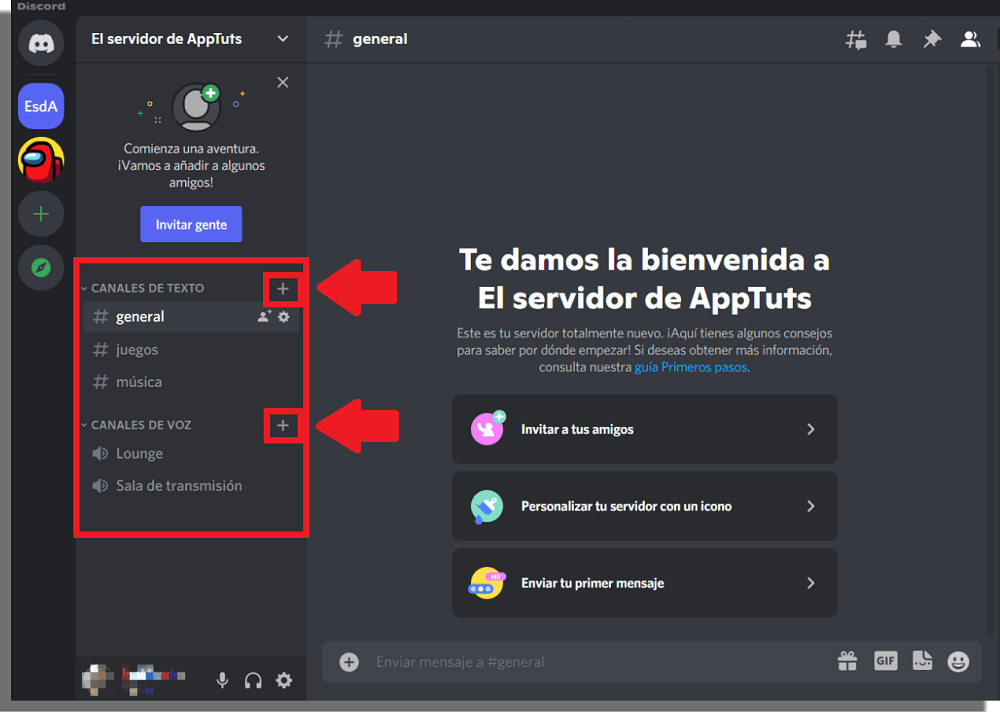Open the GIF picker

(885, 661)
